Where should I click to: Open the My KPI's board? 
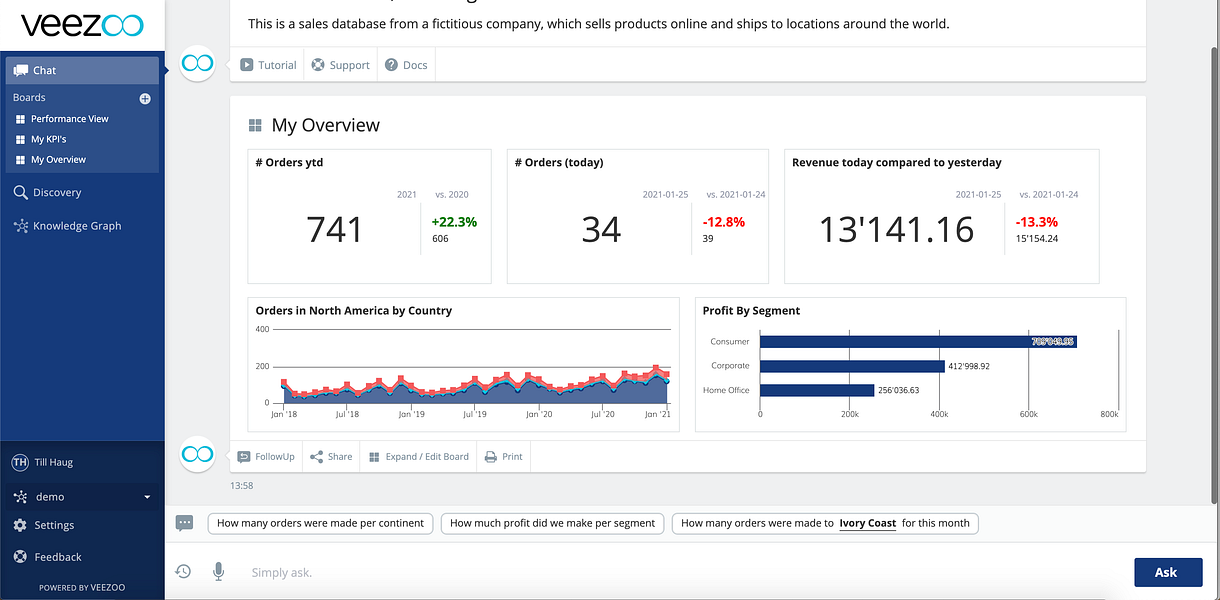pos(48,139)
